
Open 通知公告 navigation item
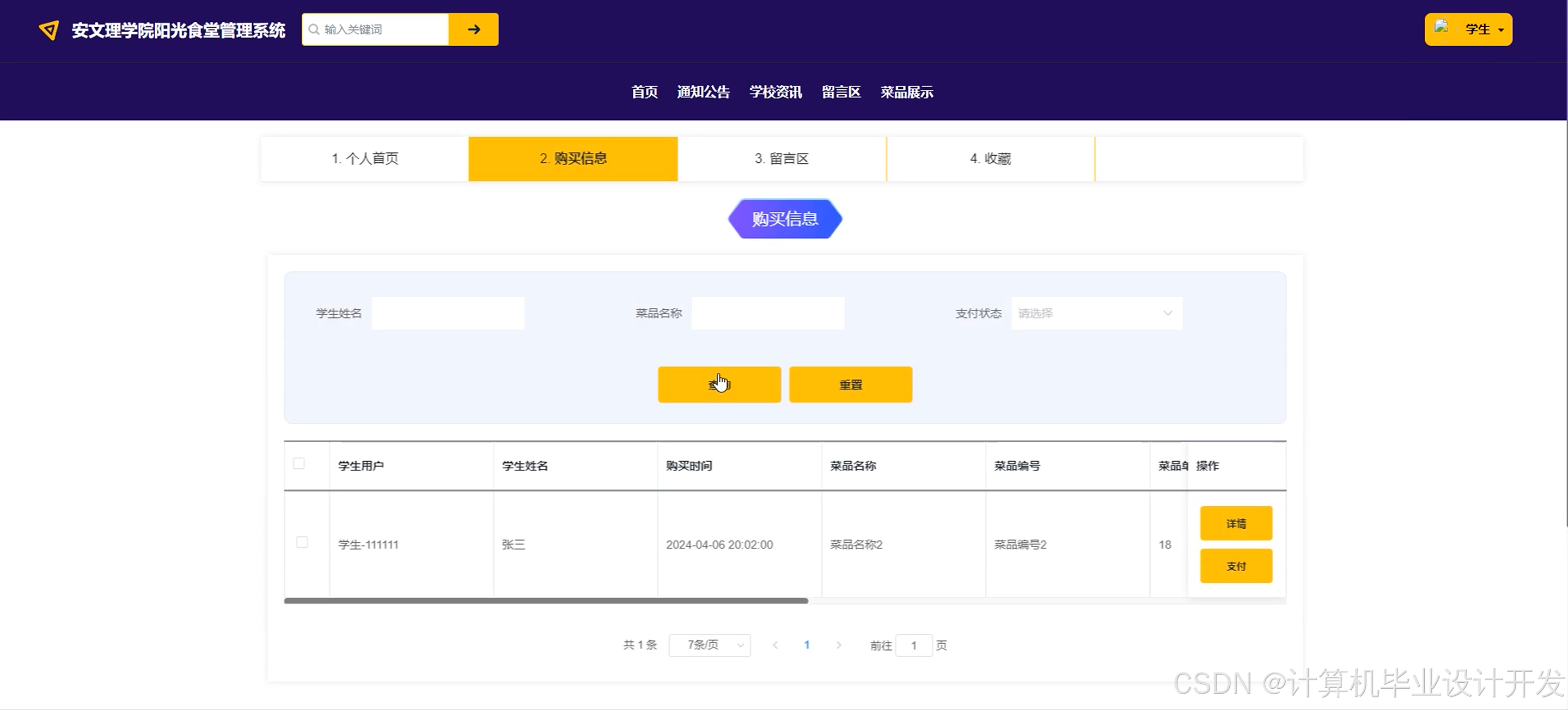703,92
